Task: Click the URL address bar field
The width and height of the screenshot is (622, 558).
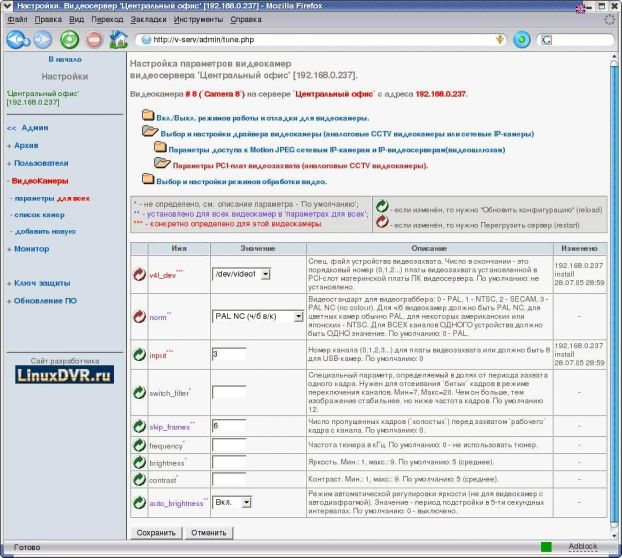Action: (321, 40)
